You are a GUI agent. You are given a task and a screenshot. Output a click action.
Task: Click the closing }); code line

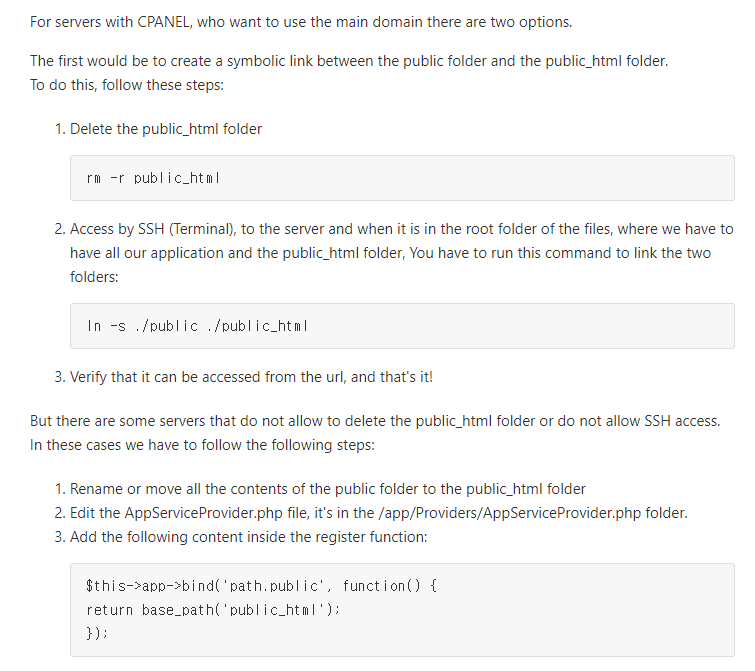click(x=97, y=633)
